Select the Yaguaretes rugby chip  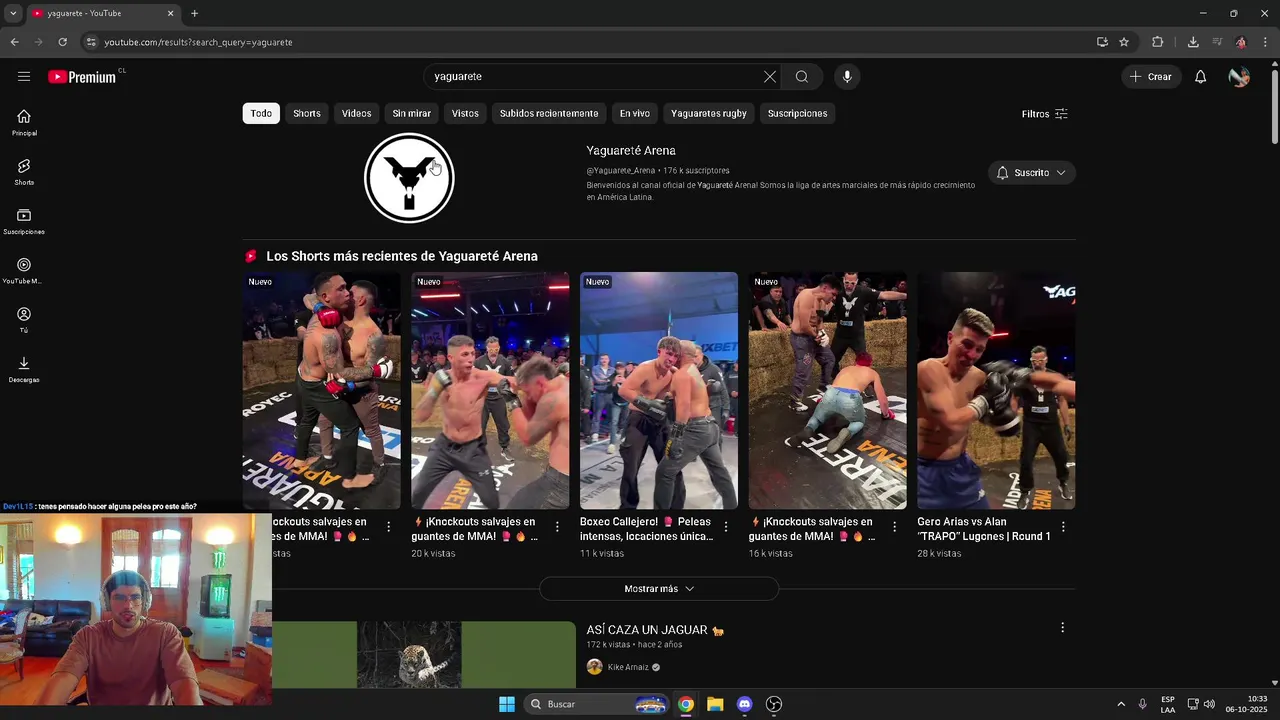point(709,113)
